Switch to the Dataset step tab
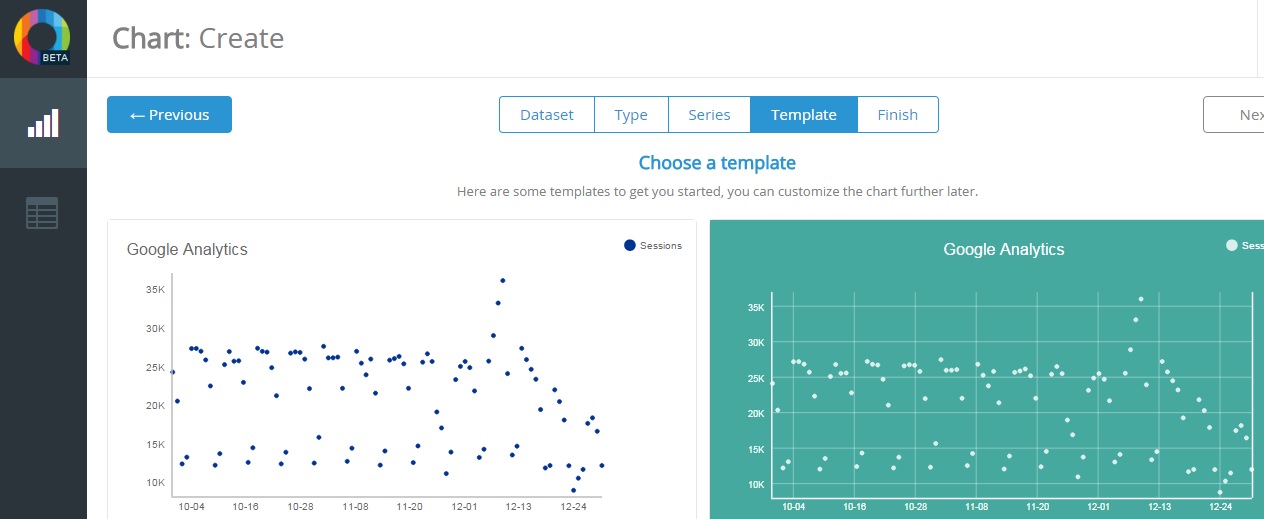 (547, 115)
